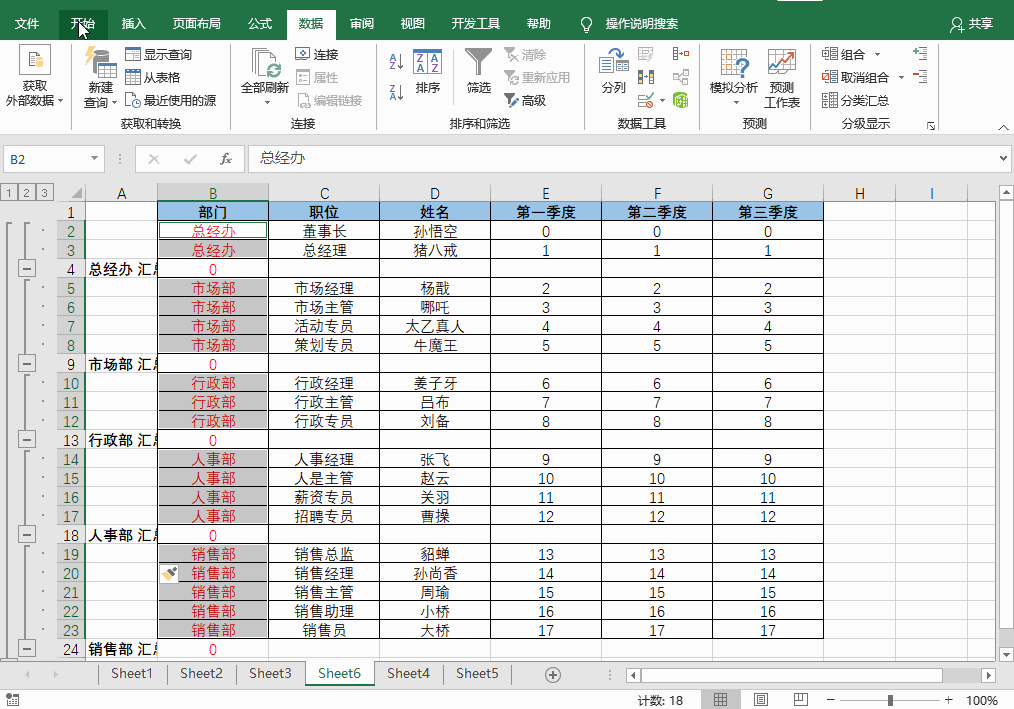Screen dimensions: 1014x709
Task: Switch to the 页面布局 tab
Action: (197, 24)
